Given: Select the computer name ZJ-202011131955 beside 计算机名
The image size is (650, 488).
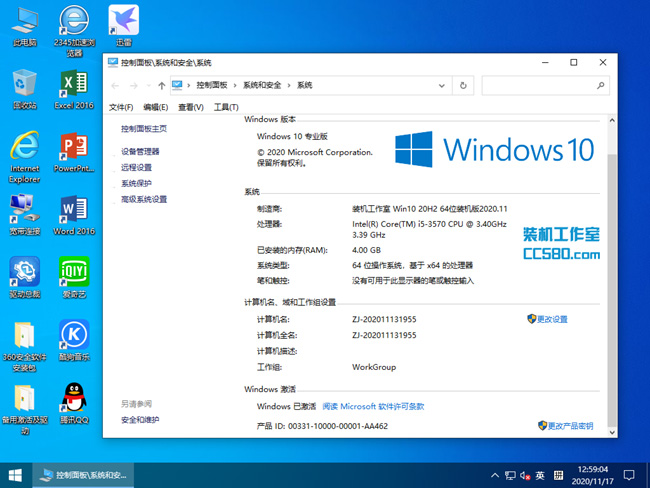Looking at the screenshot, I should click(384, 319).
